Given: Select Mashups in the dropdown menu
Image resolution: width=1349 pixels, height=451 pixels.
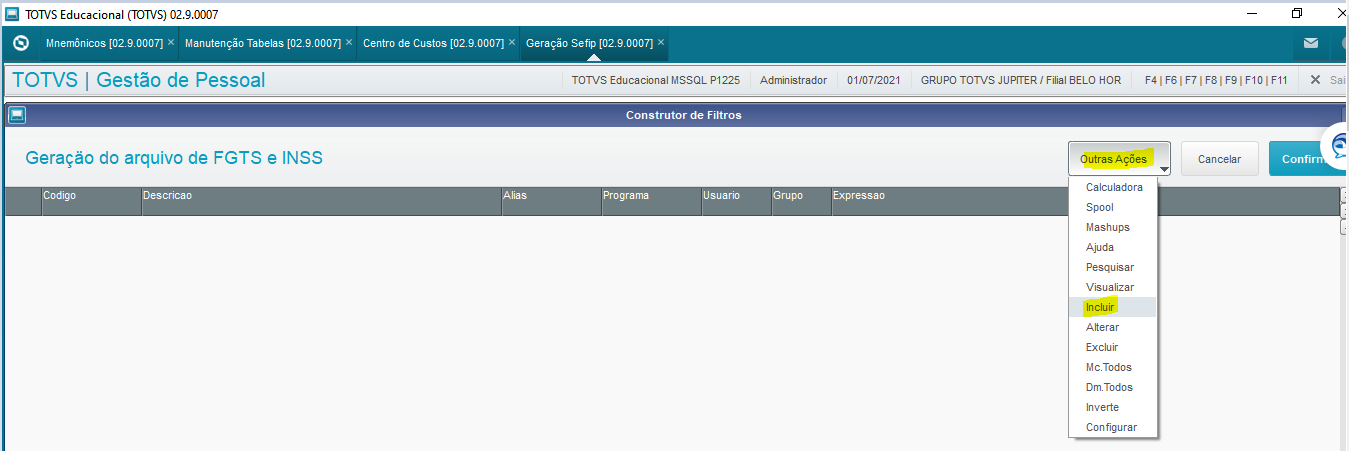Looking at the screenshot, I should (1113, 227).
